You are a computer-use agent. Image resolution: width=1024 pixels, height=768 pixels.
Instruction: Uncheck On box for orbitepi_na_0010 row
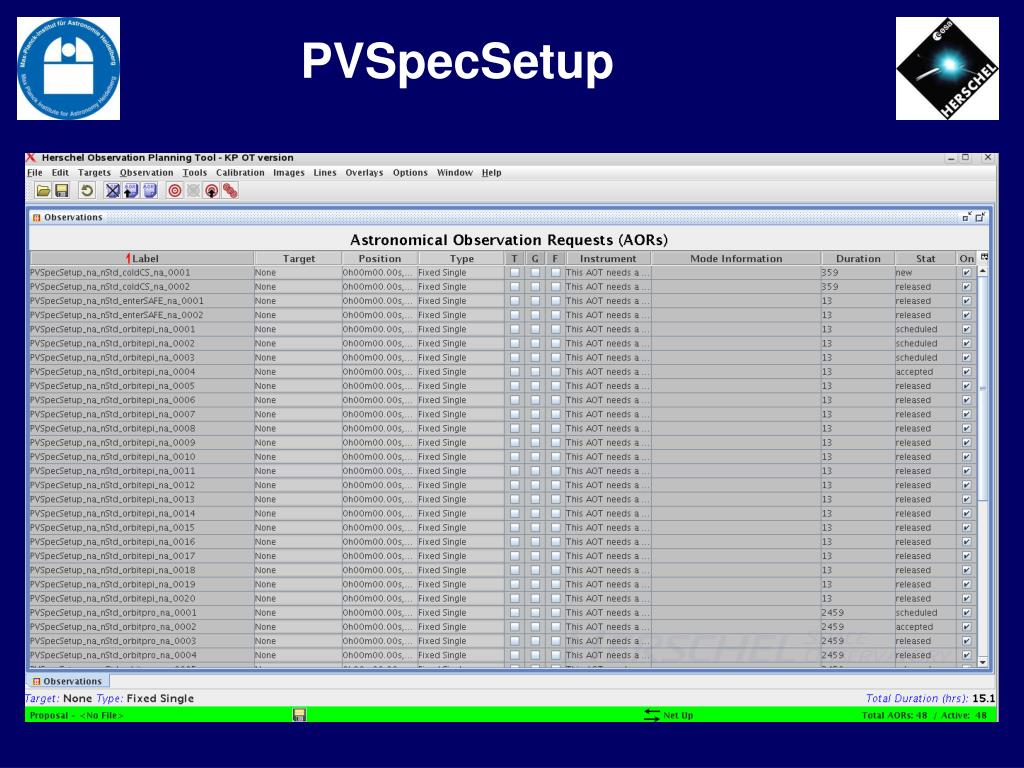[x=967, y=457]
